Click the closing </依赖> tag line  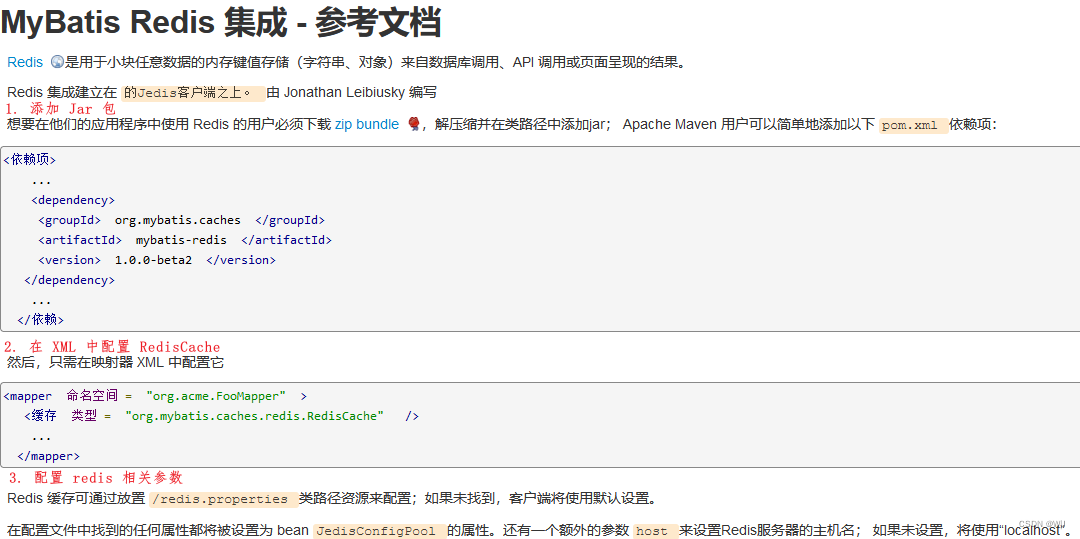(x=41, y=320)
